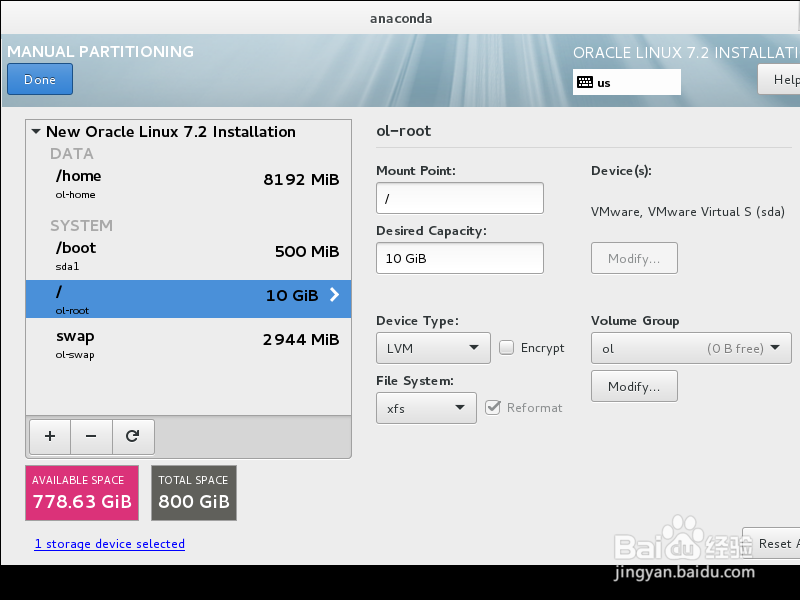Click the SYSTEM section heading

pyautogui.click(x=82, y=226)
